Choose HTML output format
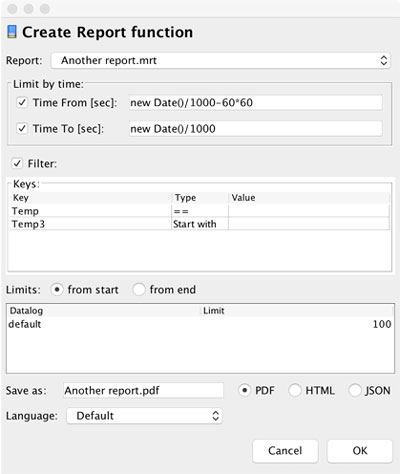400x474 pixels. pyautogui.click(x=295, y=390)
